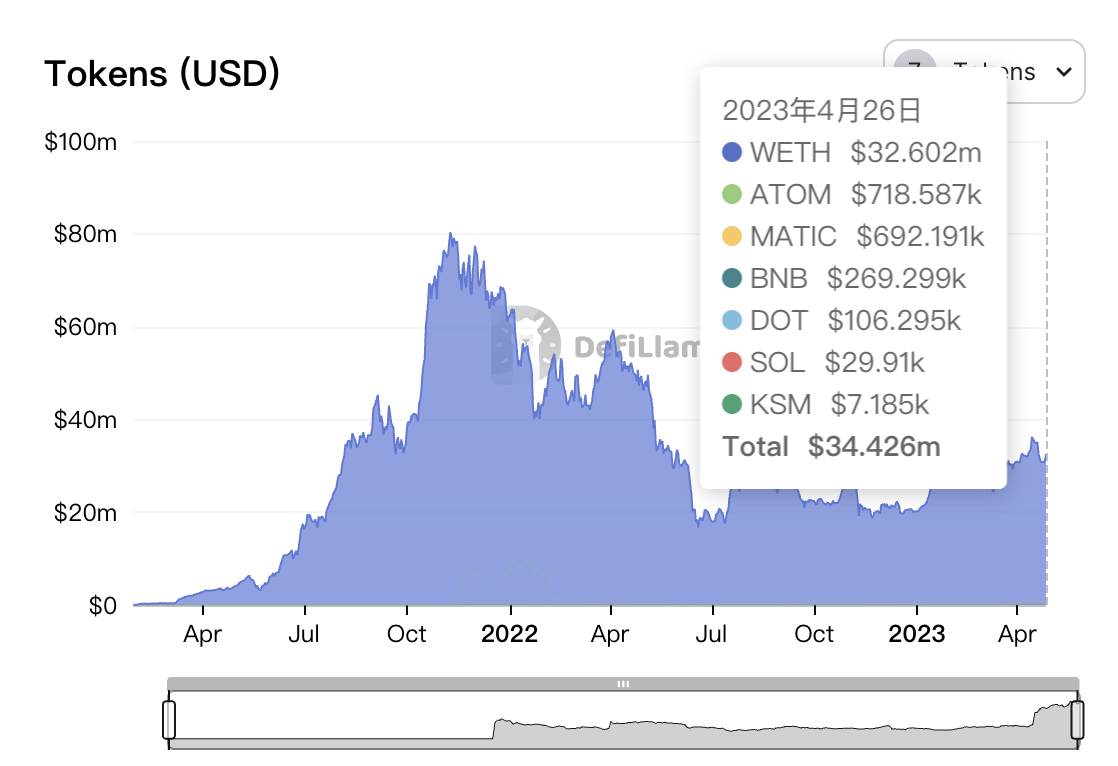1118x766 pixels.
Task: Click the ATOM light green legend dot
Action: point(732,194)
